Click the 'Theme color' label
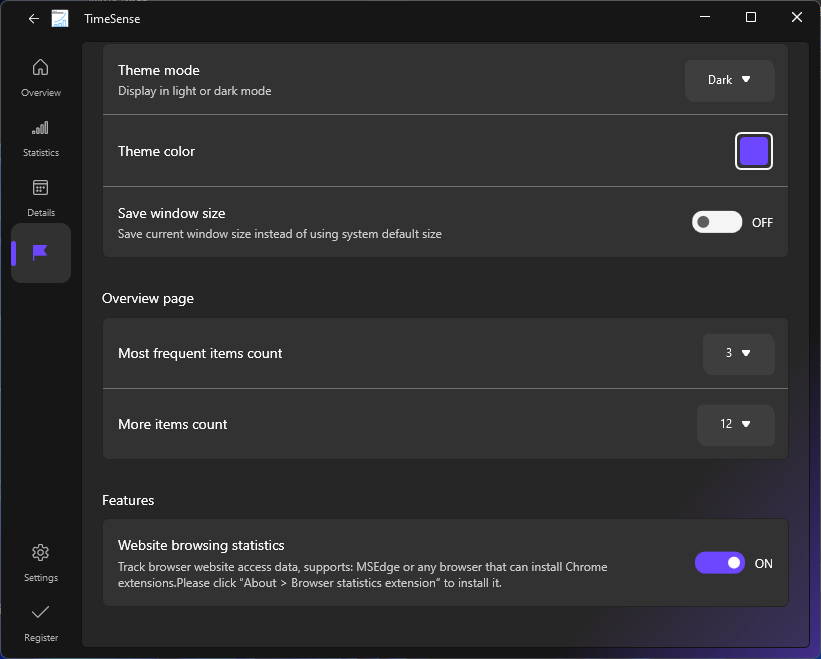821x659 pixels. pyautogui.click(x=156, y=151)
